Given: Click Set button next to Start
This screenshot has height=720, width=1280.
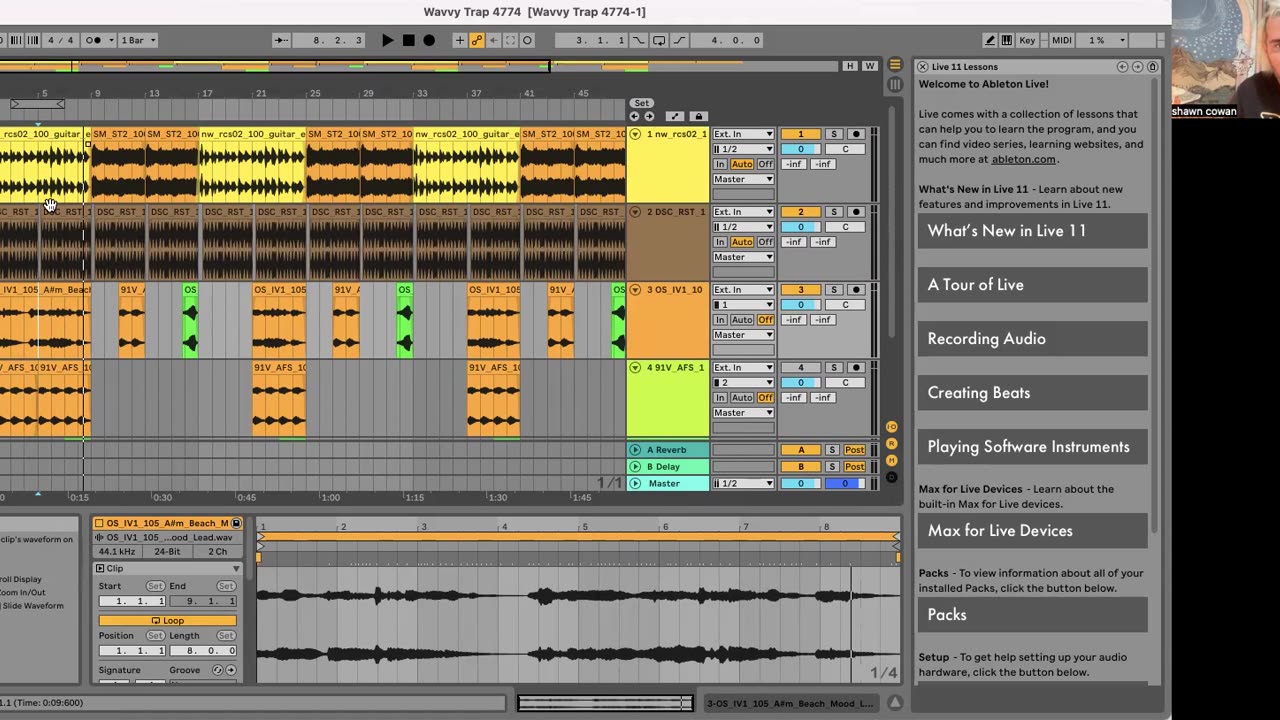Looking at the screenshot, I should [155, 586].
